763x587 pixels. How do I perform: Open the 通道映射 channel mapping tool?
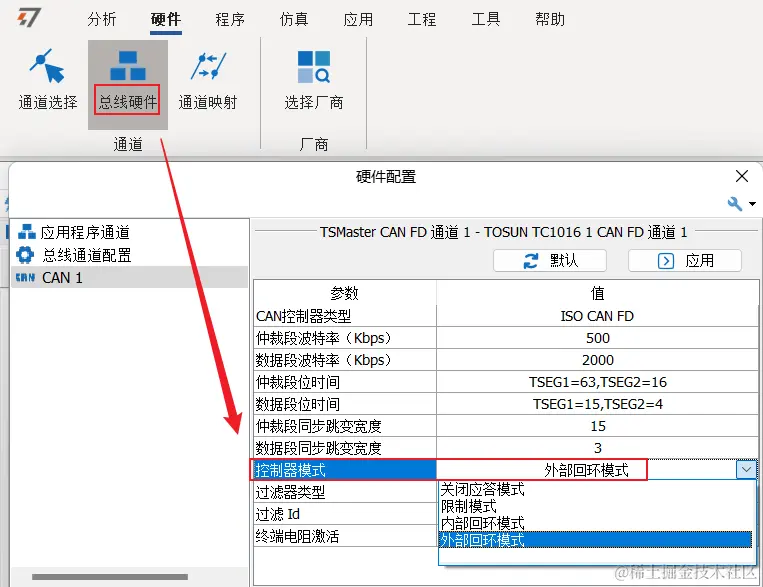pyautogui.click(x=208, y=80)
